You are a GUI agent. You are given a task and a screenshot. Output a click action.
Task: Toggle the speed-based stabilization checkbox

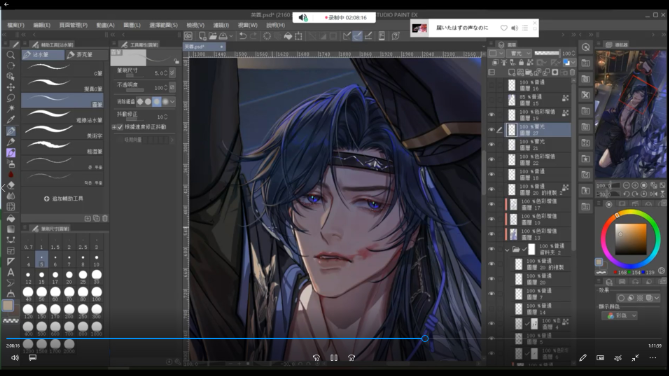pos(120,127)
